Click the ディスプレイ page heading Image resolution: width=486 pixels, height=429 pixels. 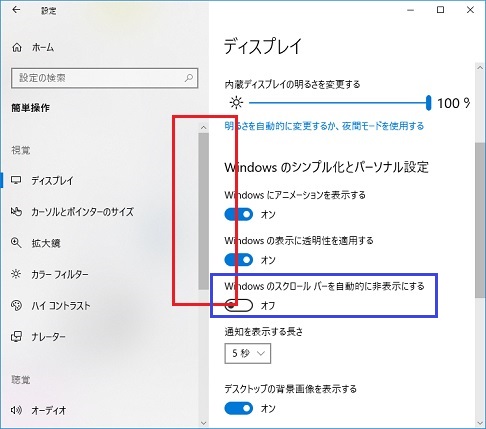(263, 46)
